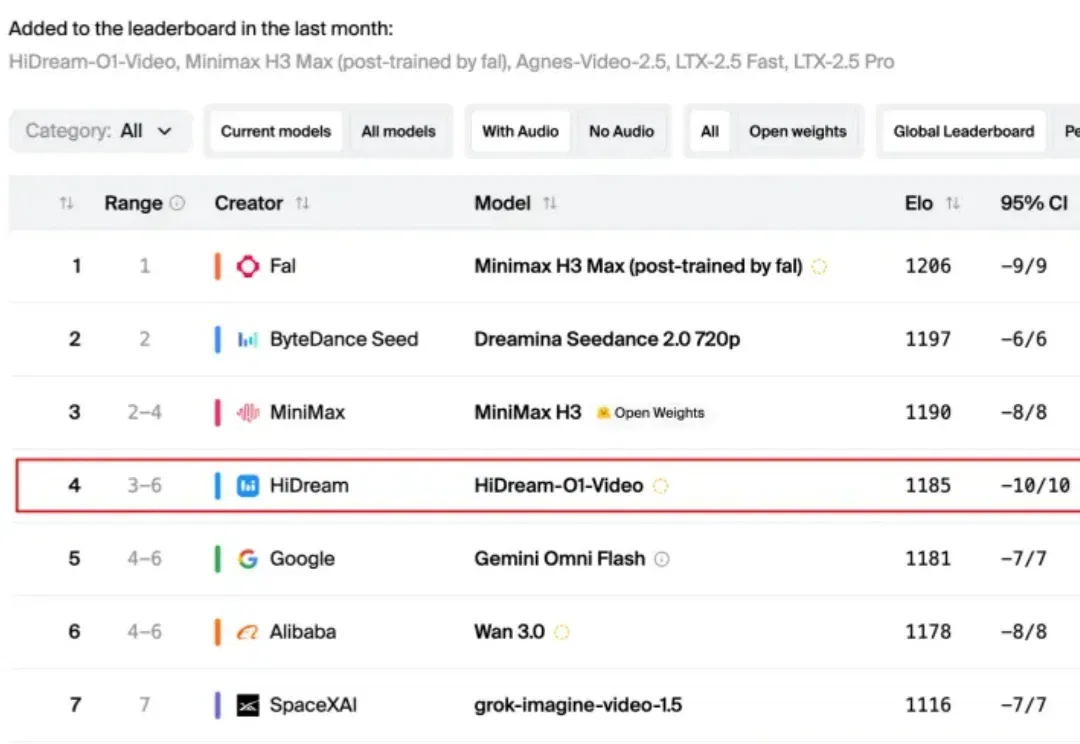Click the Google G logo icon
Viewport: 1080px width, 744px height.
(x=248, y=559)
